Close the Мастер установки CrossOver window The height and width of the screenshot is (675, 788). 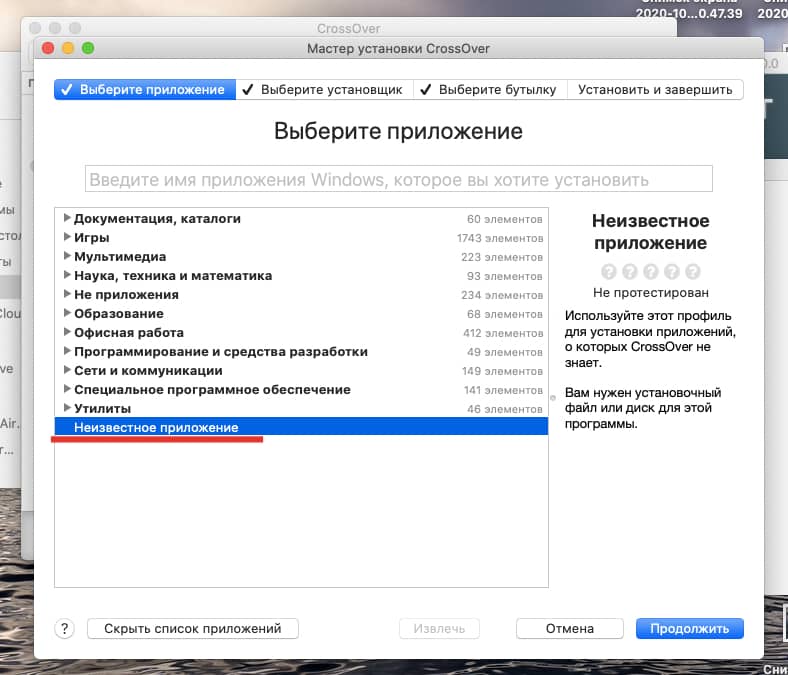pyautogui.click(x=48, y=48)
